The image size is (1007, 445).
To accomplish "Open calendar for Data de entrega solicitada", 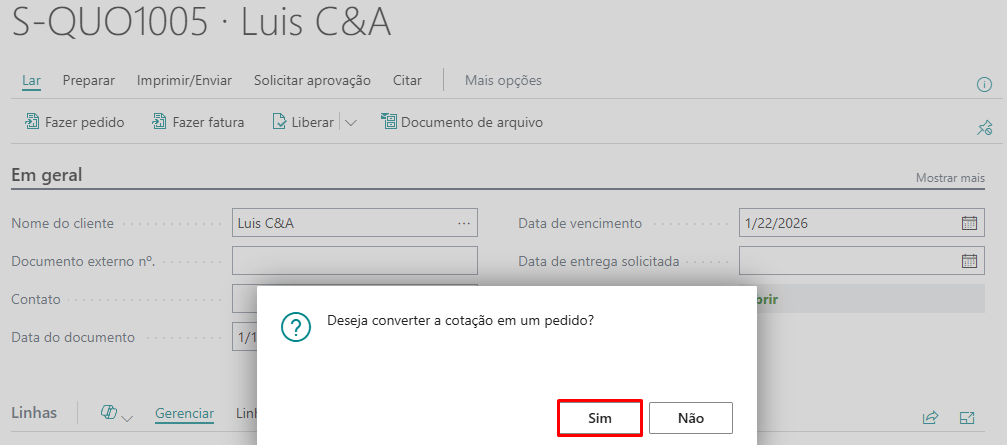I will (x=969, y=261).
